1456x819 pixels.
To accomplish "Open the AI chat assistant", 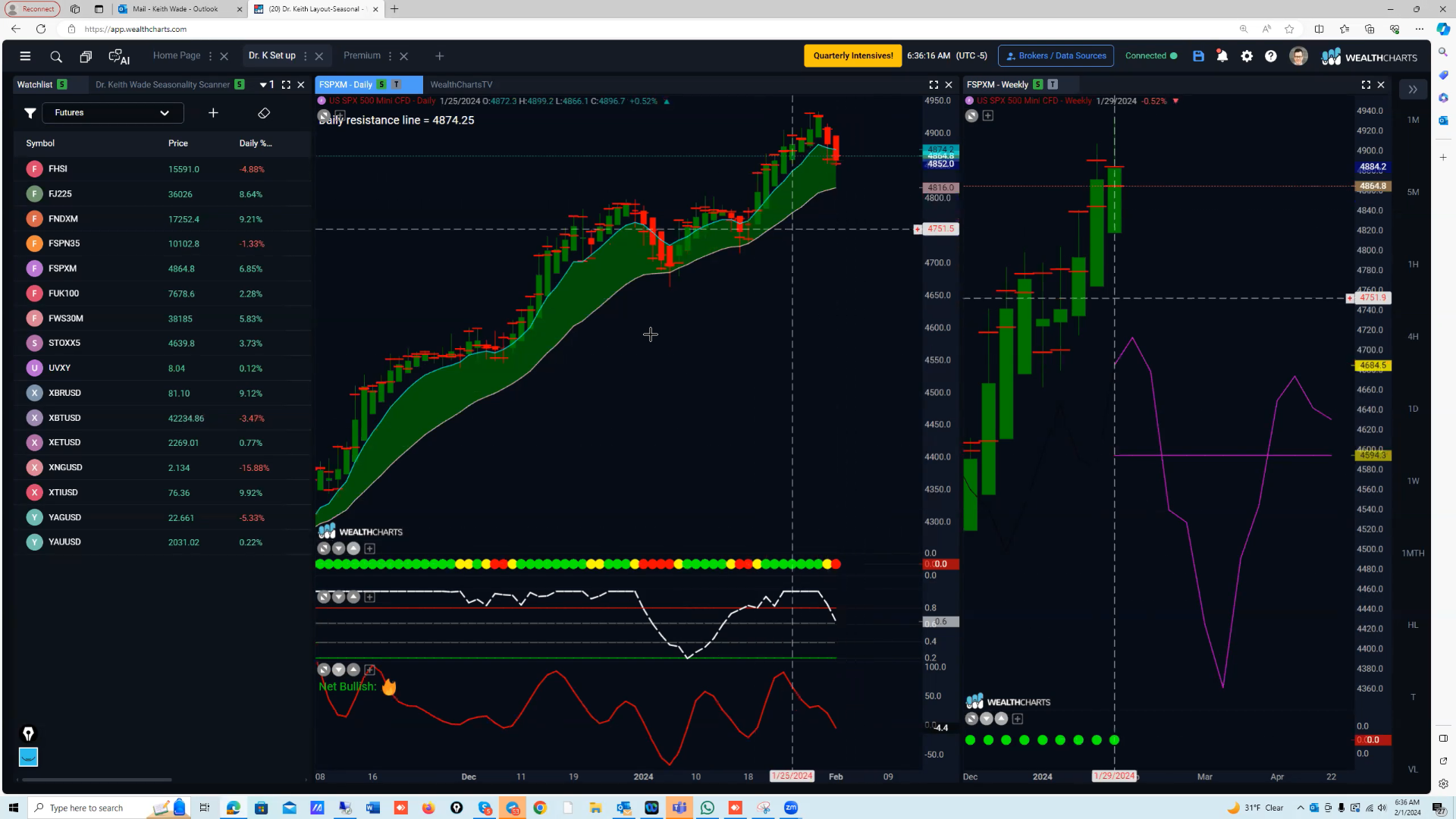I will coord(119,57).
